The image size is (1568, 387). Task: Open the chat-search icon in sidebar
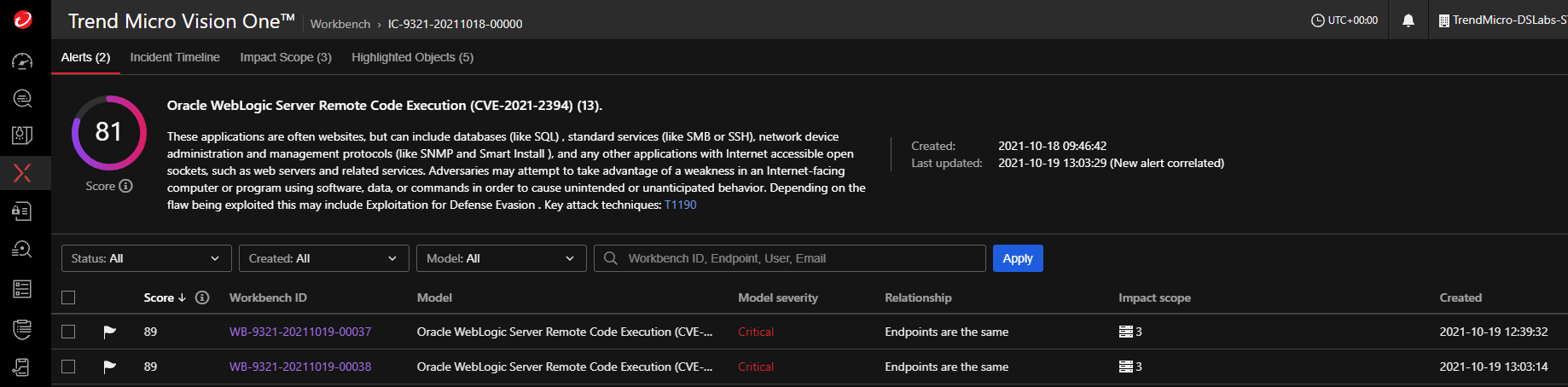23,98
